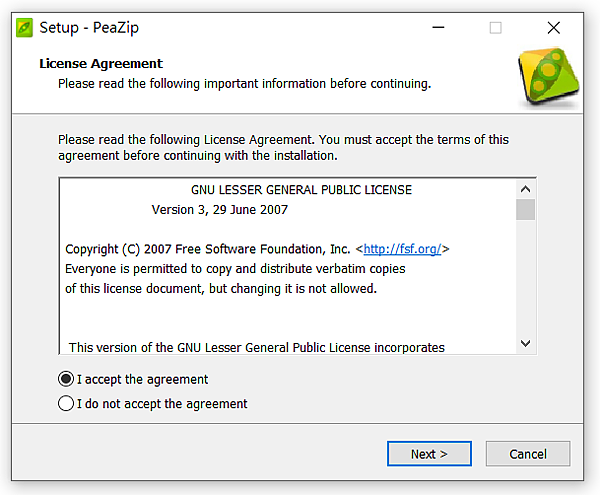Proceed with the Next > button
600x495 pixels.
(x=428, y=454)
